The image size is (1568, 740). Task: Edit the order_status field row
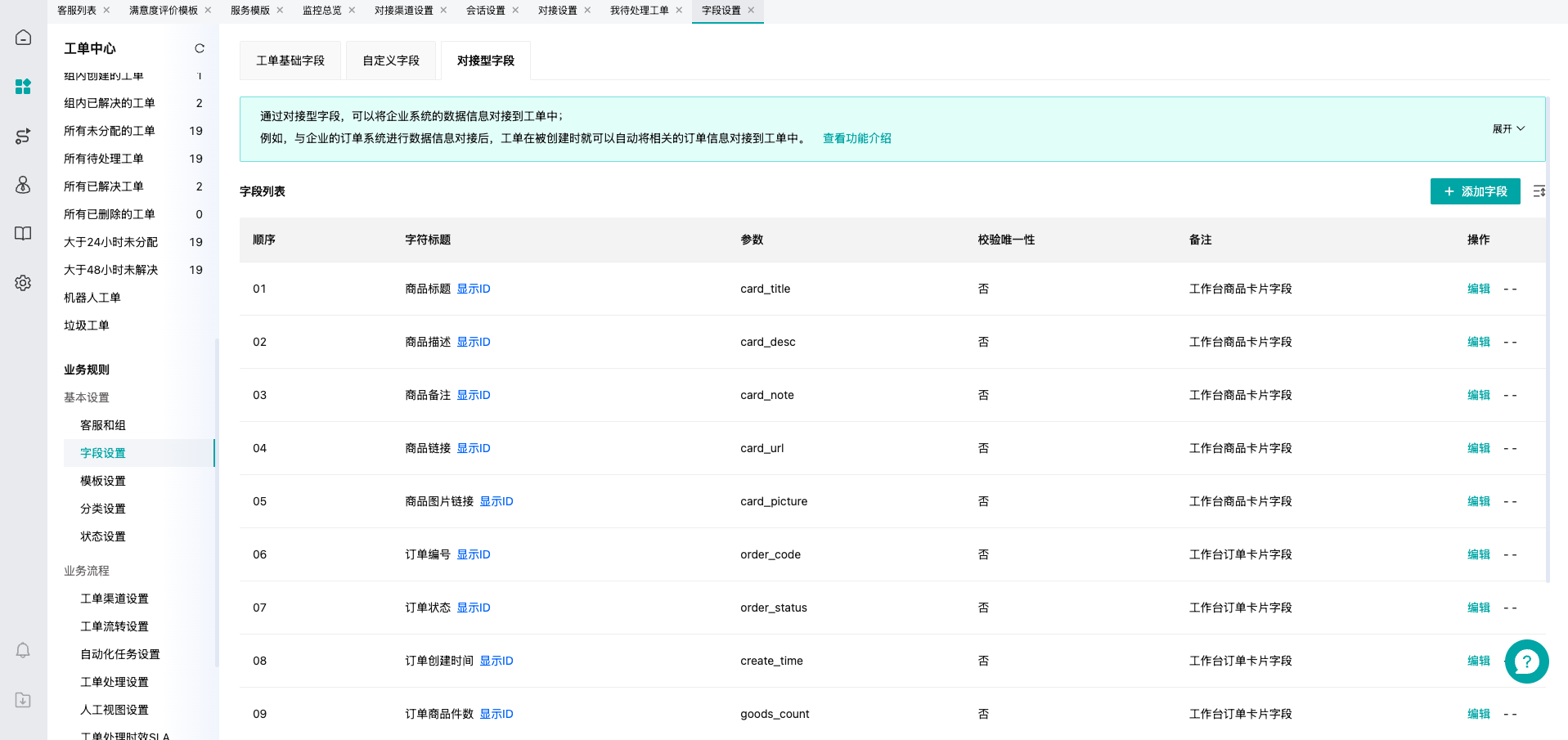point(1479,608)
